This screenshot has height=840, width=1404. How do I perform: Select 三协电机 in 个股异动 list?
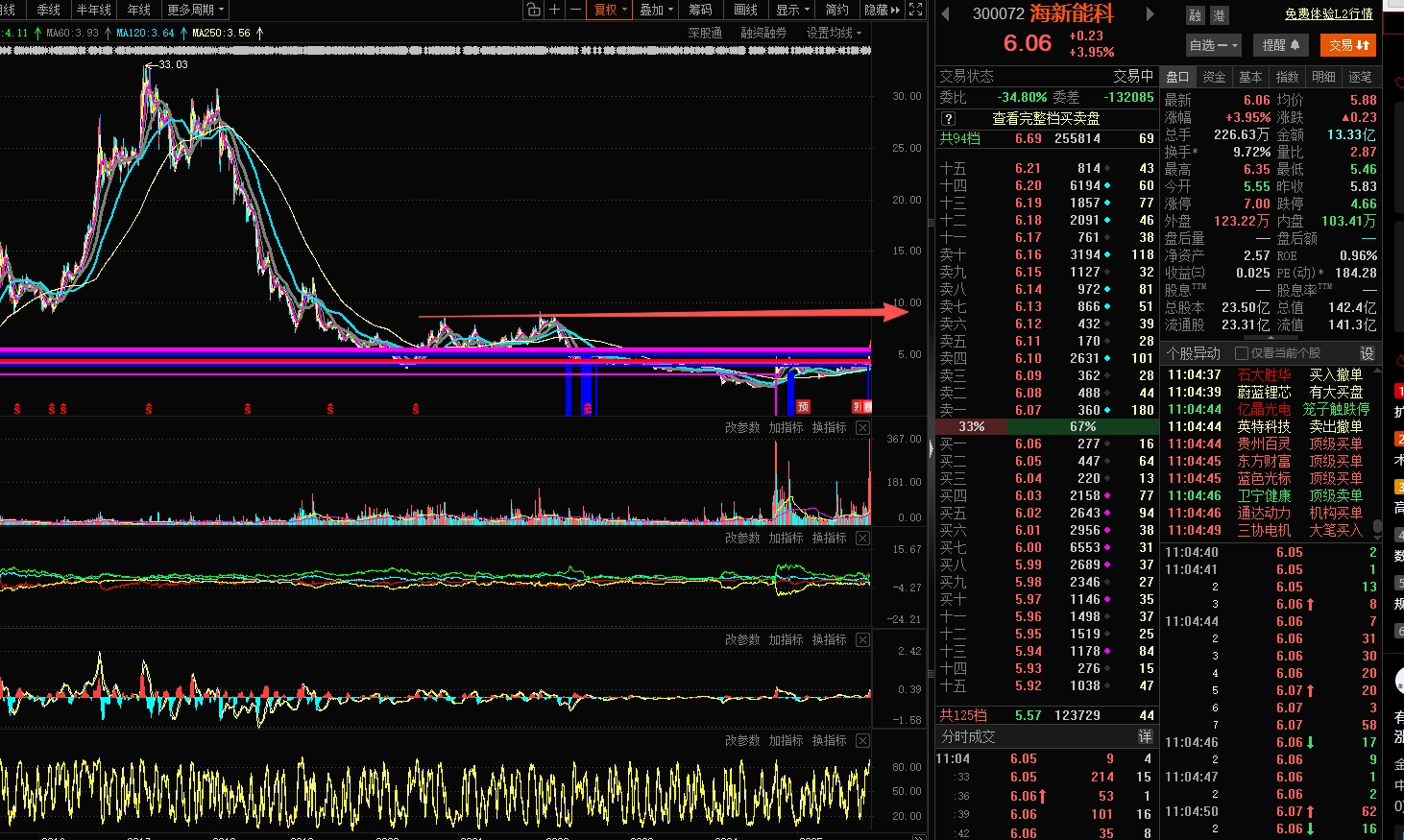pos(1264,531)
